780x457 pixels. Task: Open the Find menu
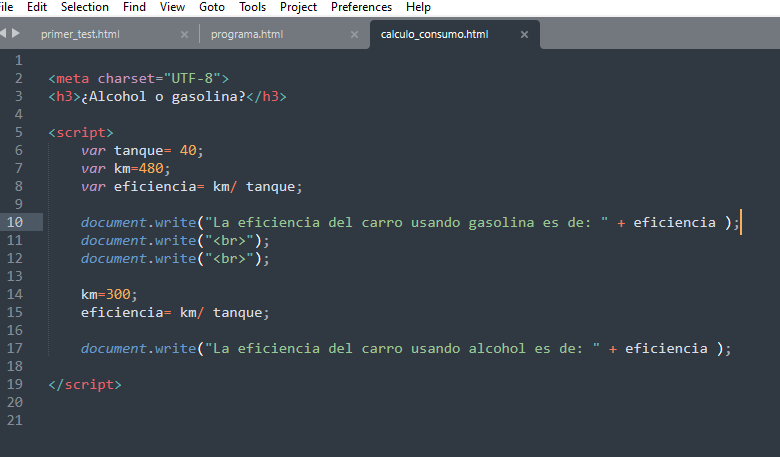134,7
